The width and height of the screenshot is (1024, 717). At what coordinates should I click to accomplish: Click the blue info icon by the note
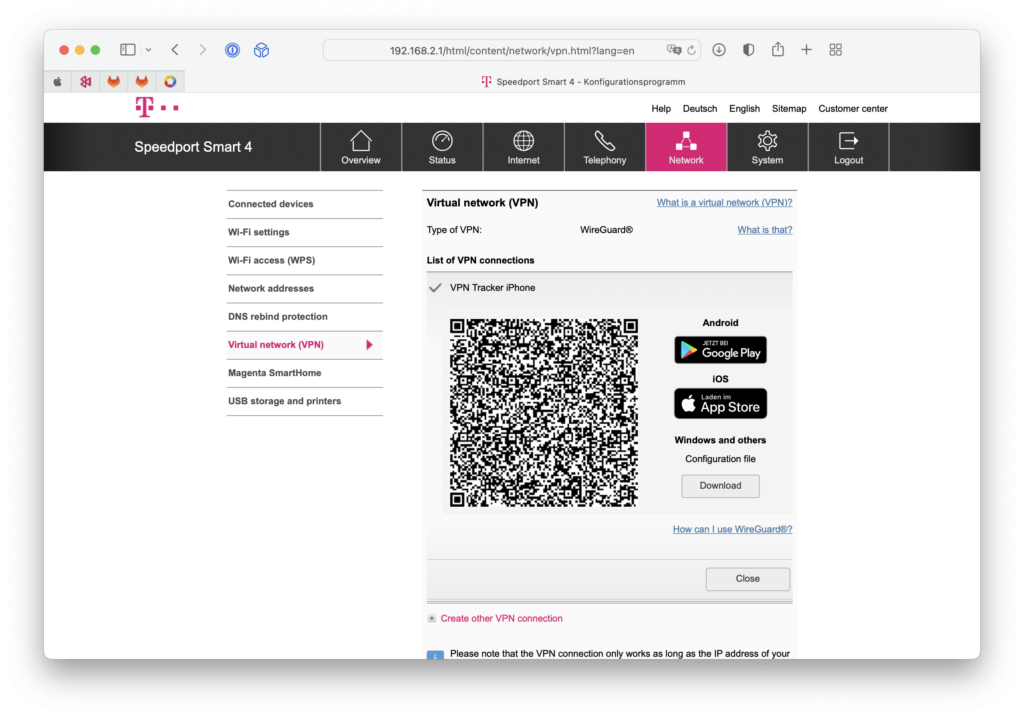pos(435,654)
